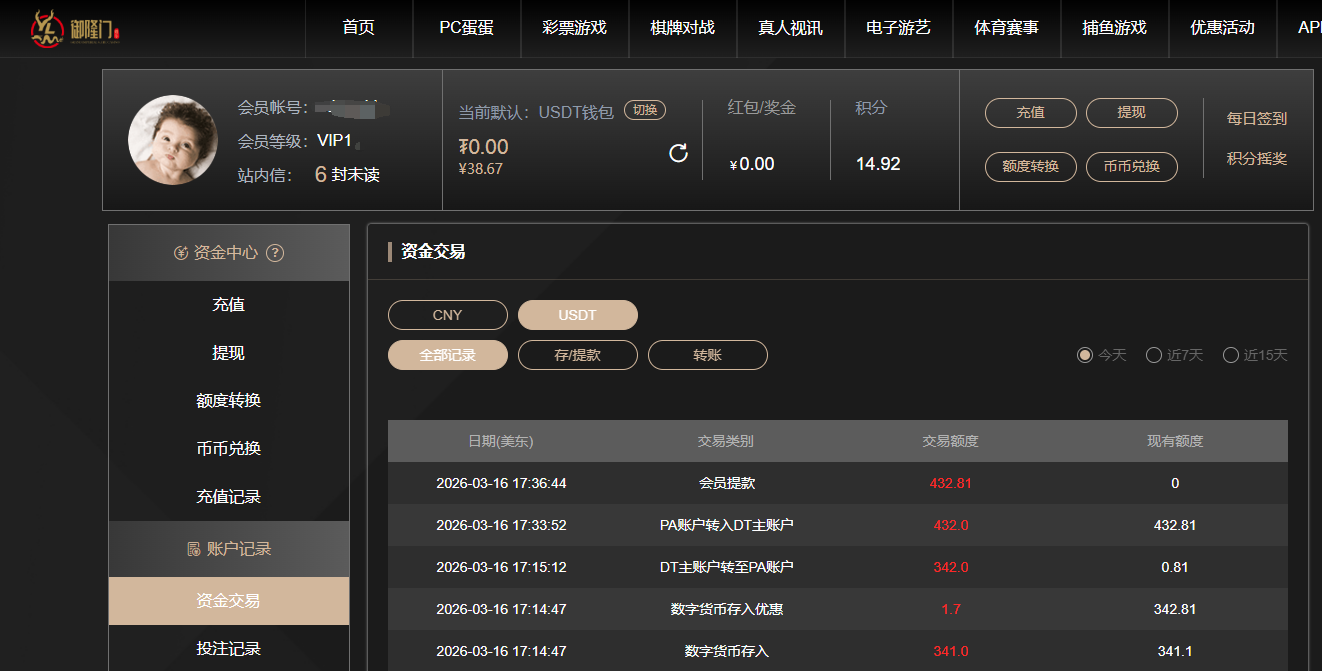Select the 近15天 date filter
Viewport: 1322px width, 671px height.
click(x=1231, y=355)
